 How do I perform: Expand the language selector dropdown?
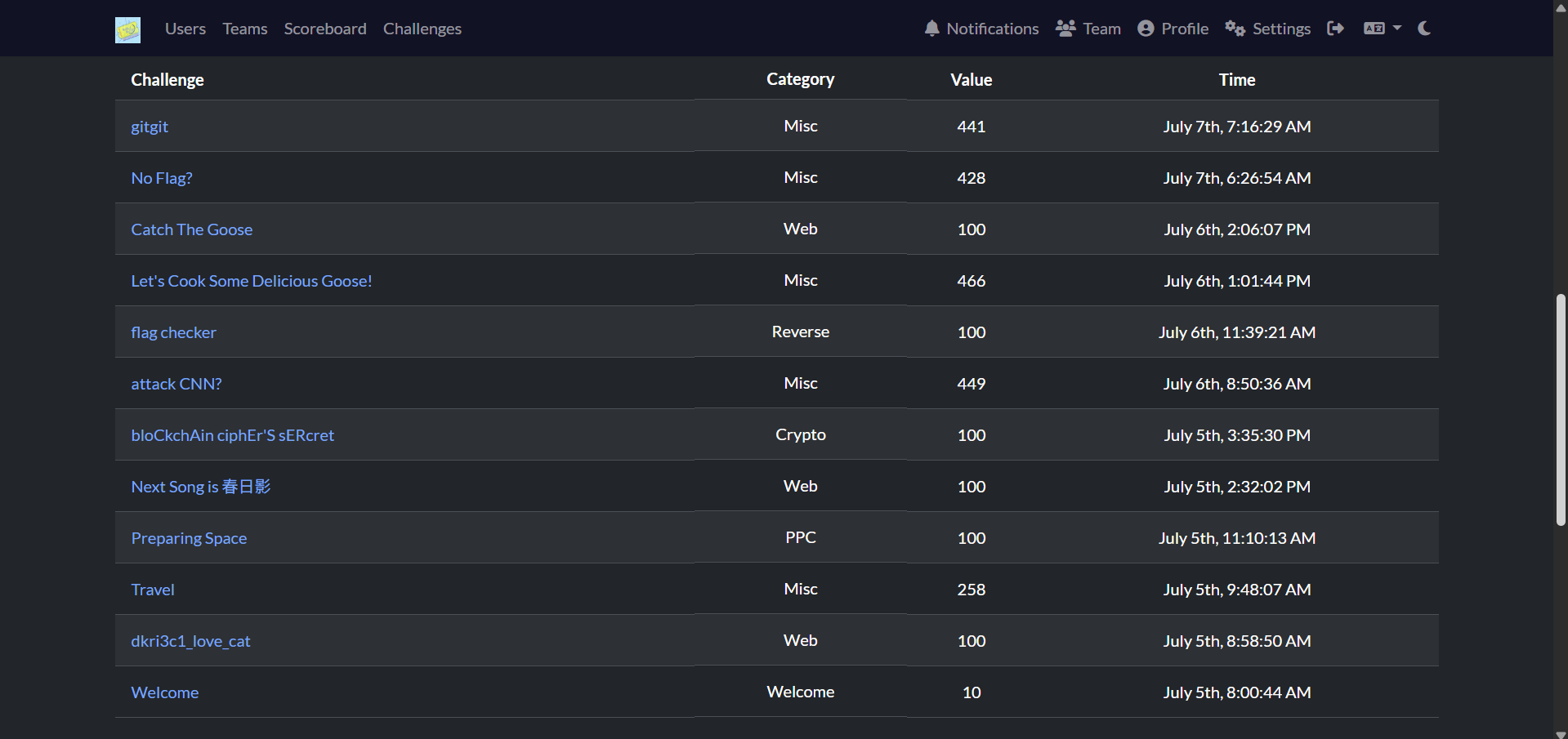[1383, 29]
